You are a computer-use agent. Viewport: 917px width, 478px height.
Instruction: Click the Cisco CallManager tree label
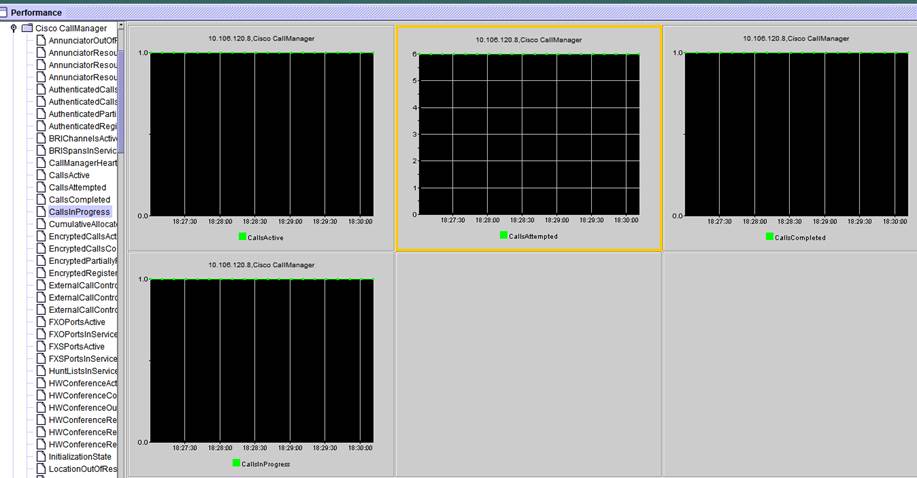[71, 28]
